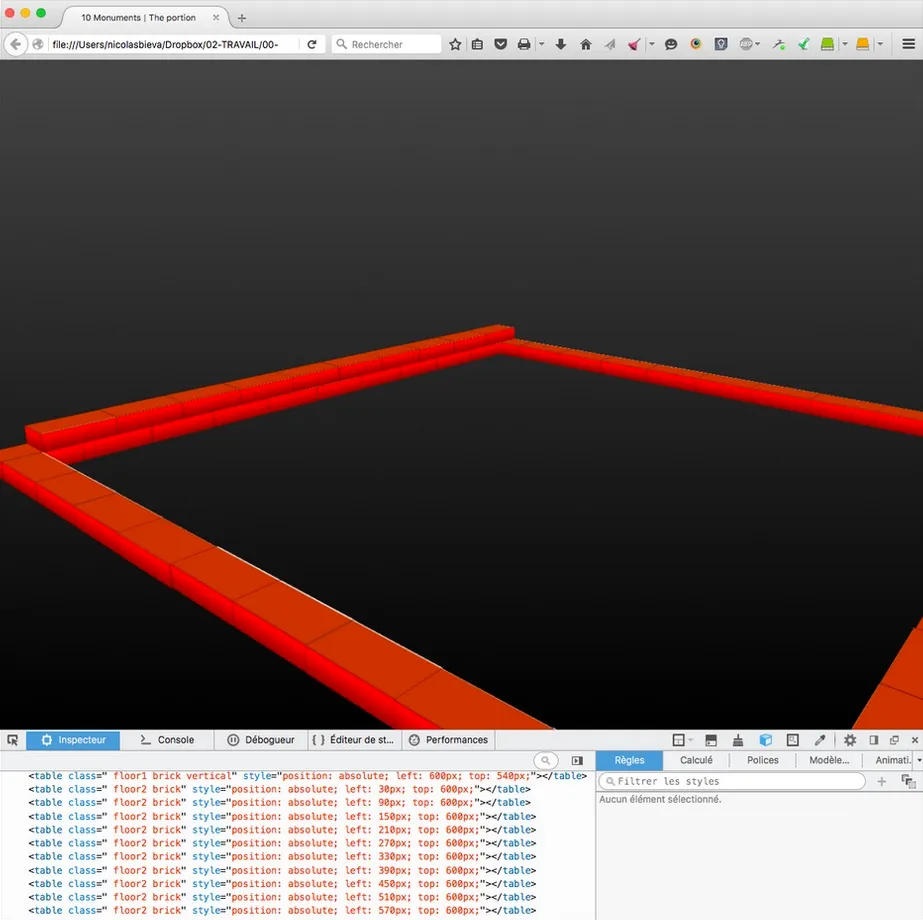Bookmark this page with the star icon
This screenshot has height=920, width=923.
tap(455, 44)
